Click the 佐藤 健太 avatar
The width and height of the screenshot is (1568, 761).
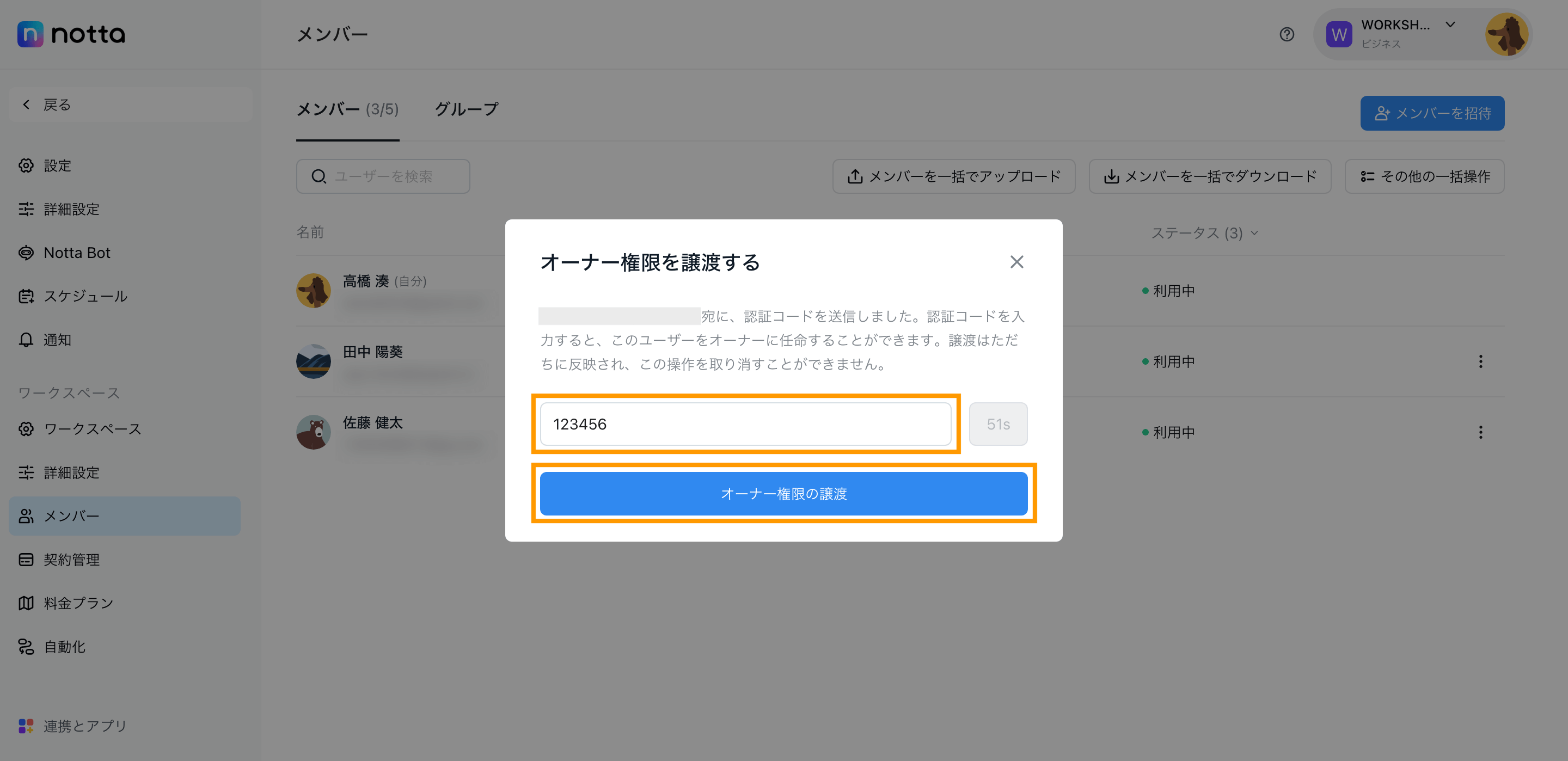pos(314,432)
